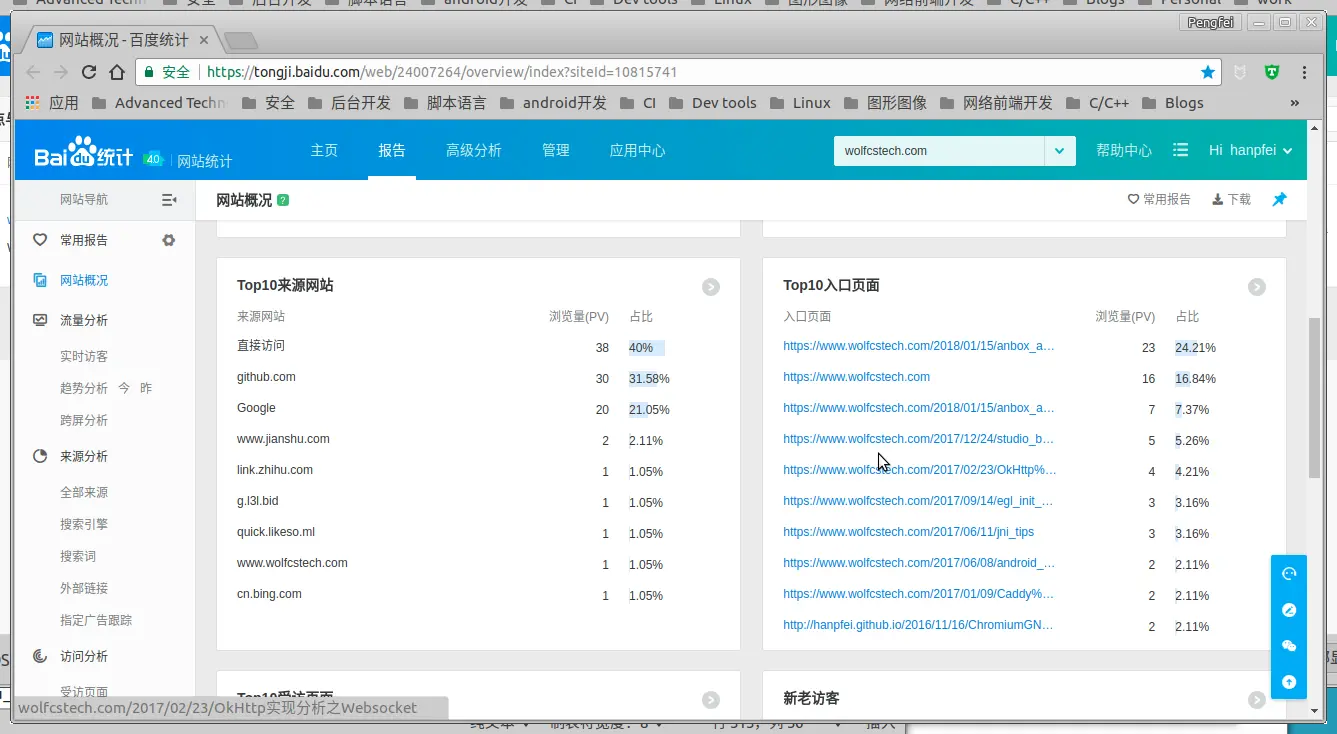This screenshot has width=1337, height=734.
Task: Open 外部链接 in sidebar
Action: [x=84, y=588]
